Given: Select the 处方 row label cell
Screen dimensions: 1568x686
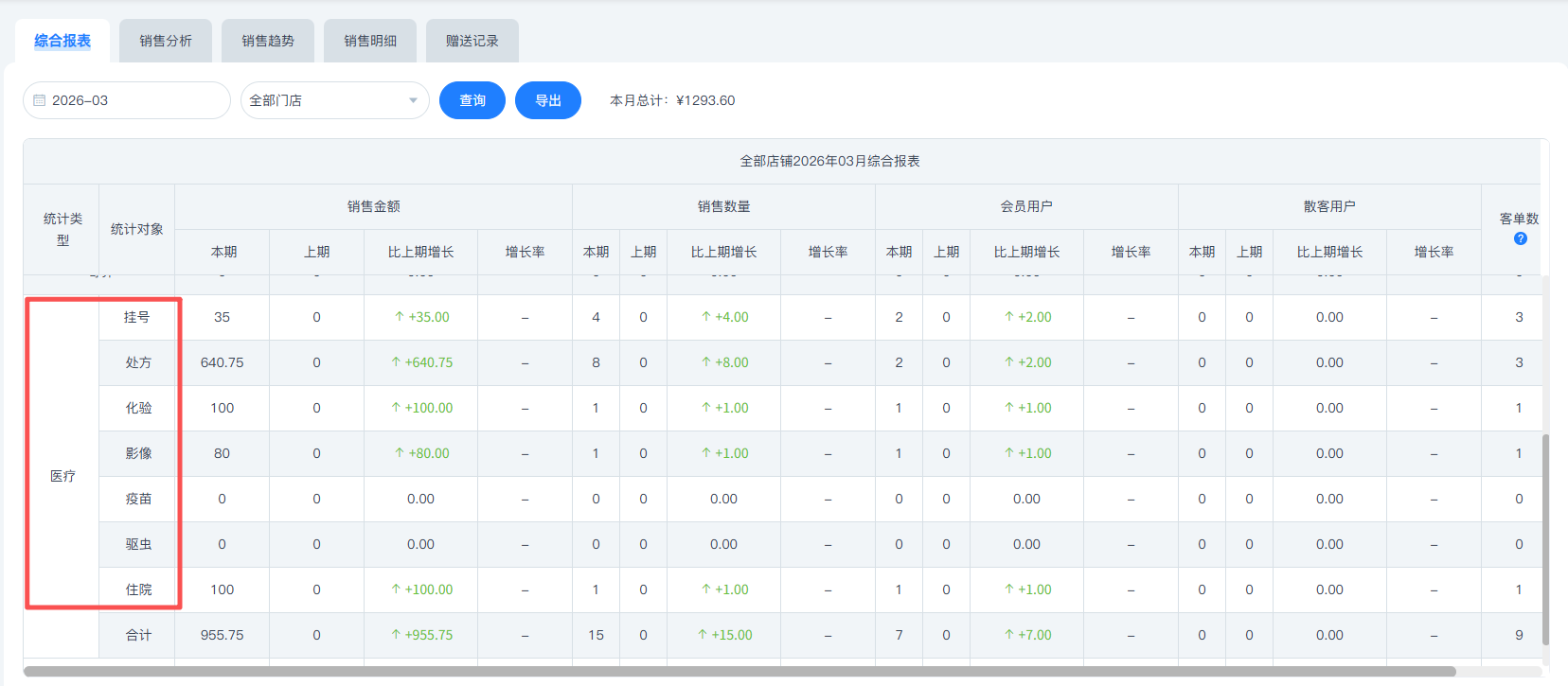Looking at the screenshot, I should [137, 362].
